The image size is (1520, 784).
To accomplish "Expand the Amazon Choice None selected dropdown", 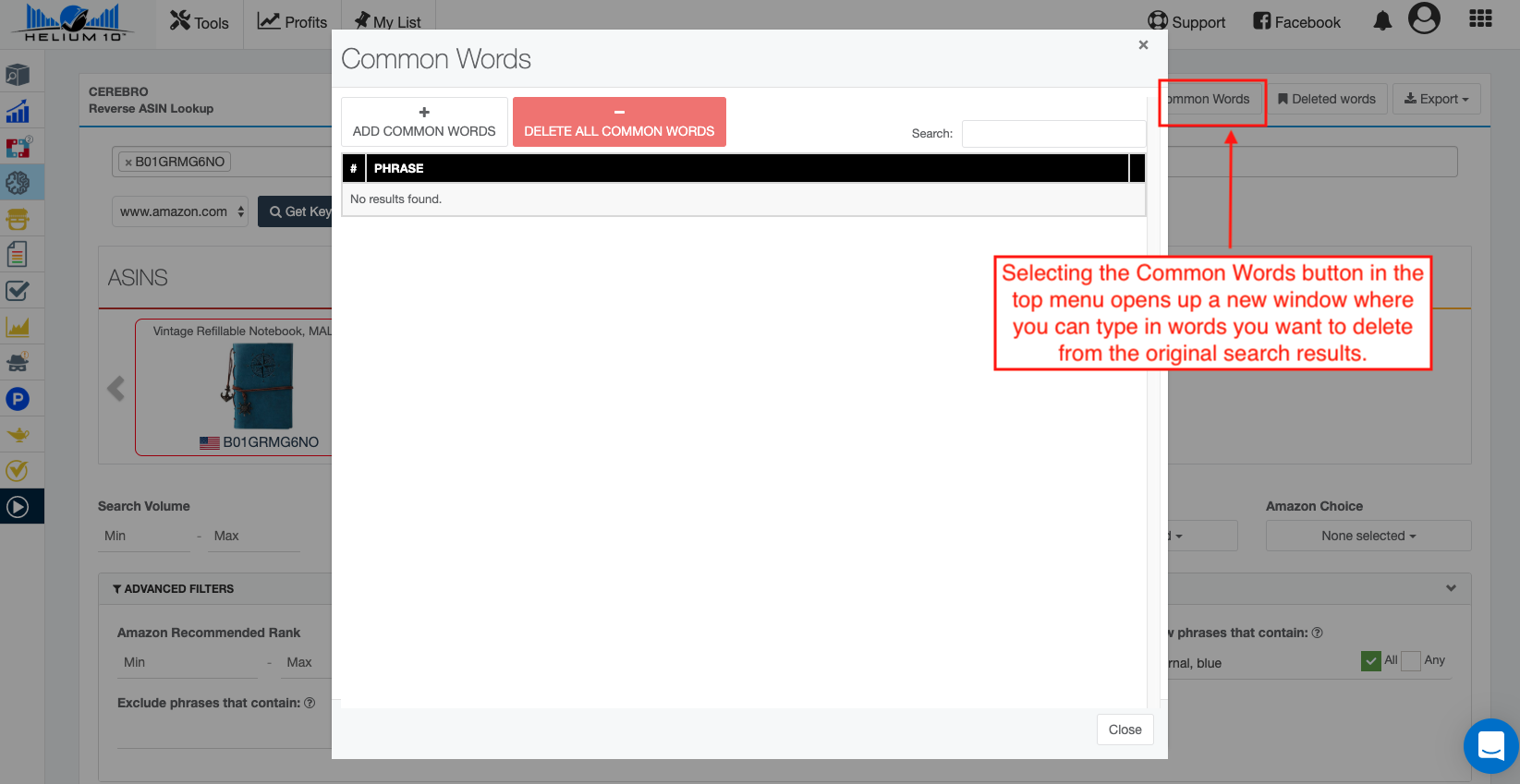I will coord(1368,536).
